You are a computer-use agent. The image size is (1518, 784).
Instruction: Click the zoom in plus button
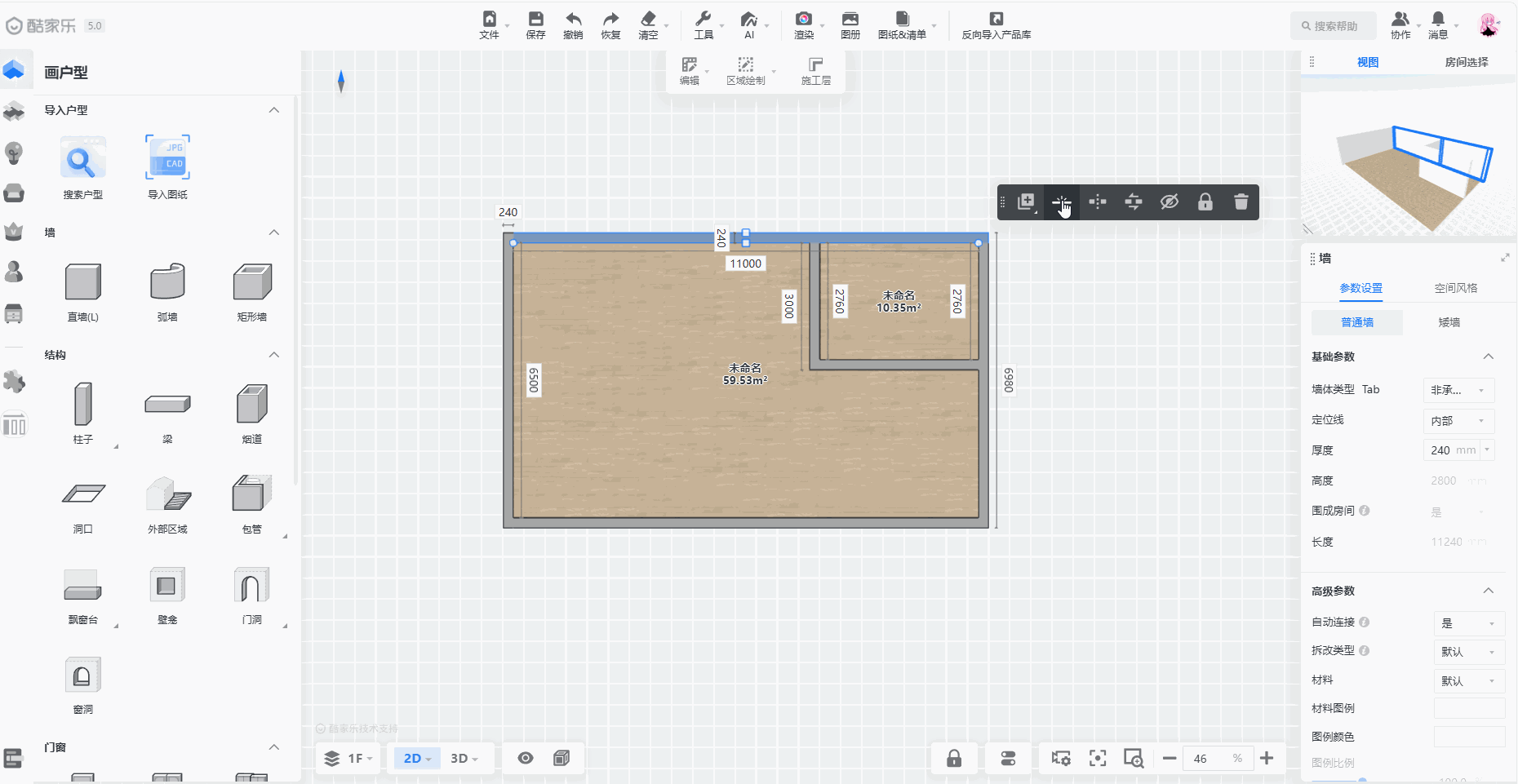1267,758
